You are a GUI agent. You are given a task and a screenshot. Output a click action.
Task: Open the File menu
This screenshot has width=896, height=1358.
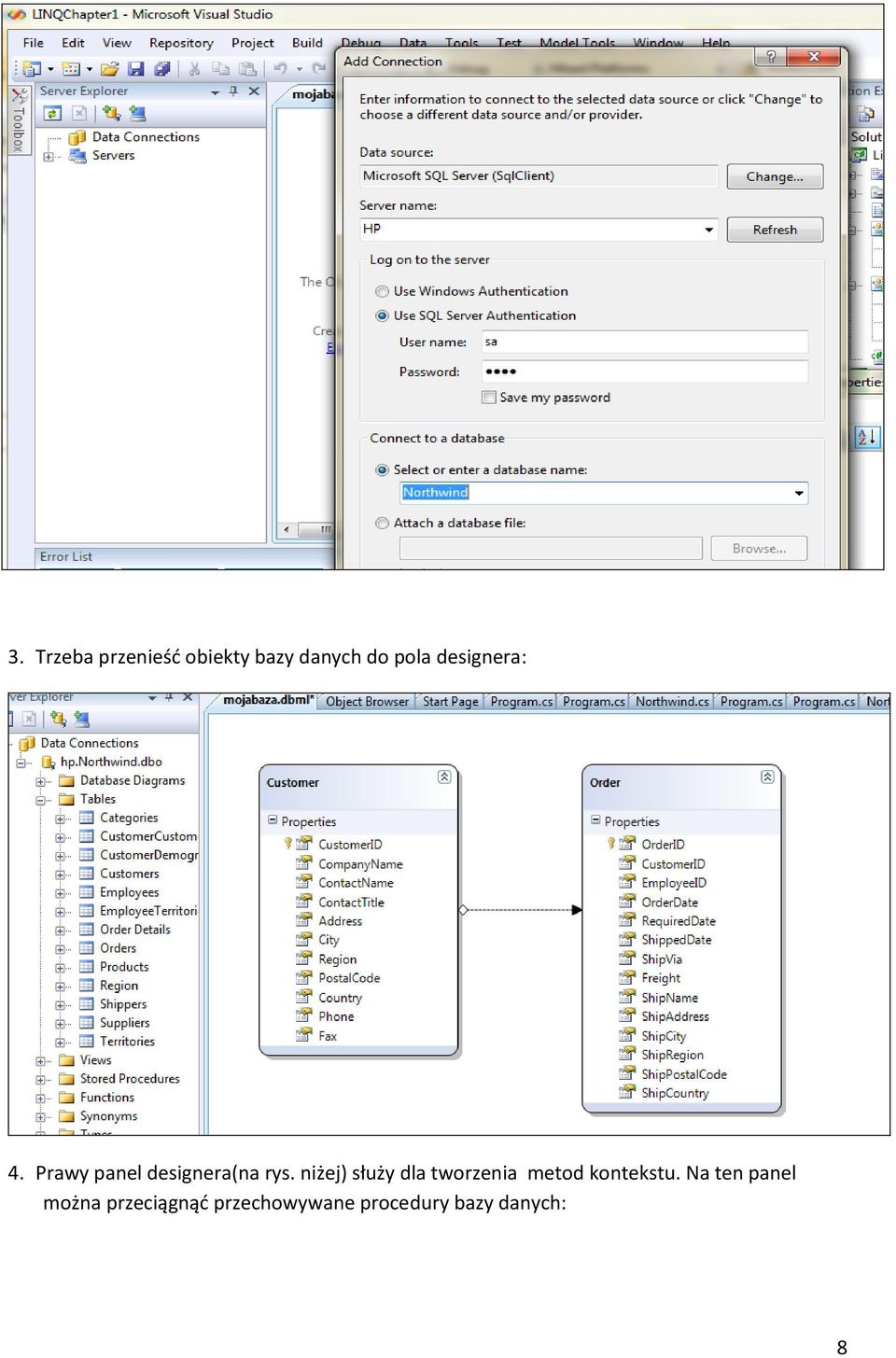(34, 43)
